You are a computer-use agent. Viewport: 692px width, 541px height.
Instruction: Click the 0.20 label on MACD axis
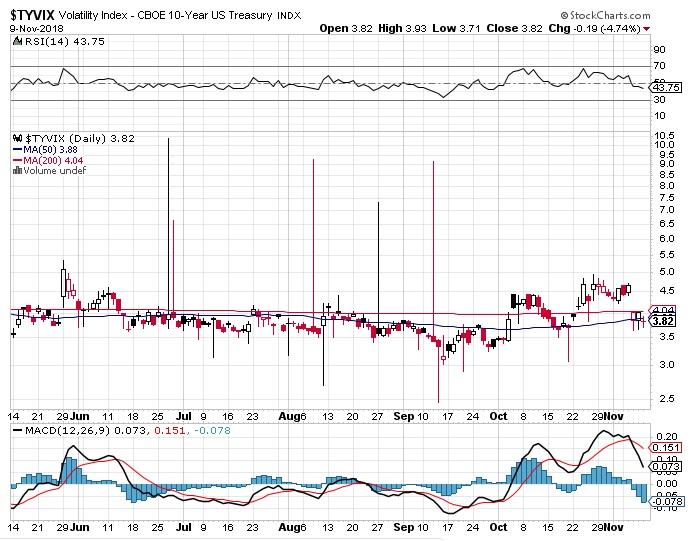point(666,437)
